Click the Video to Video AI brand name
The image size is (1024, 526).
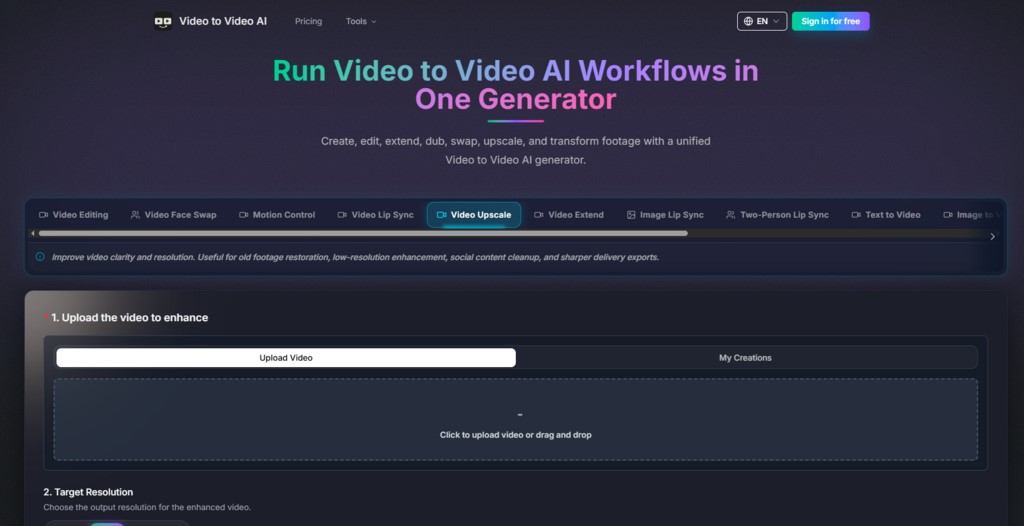[x=223, y=21]
